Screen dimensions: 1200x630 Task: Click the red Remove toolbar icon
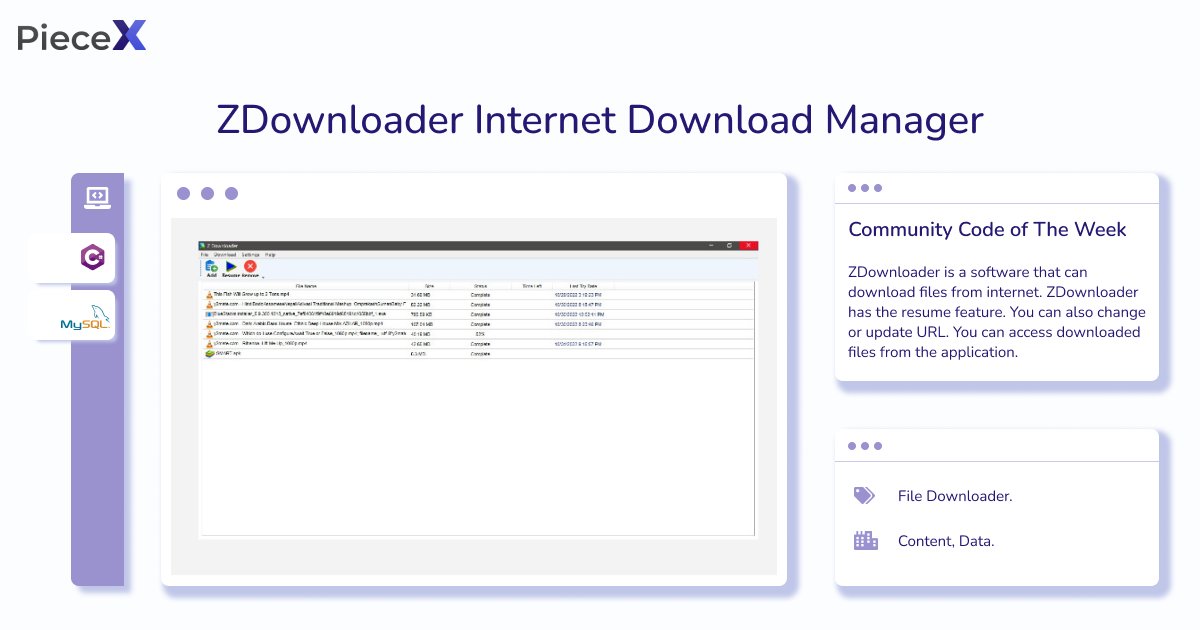coord(250,266)
